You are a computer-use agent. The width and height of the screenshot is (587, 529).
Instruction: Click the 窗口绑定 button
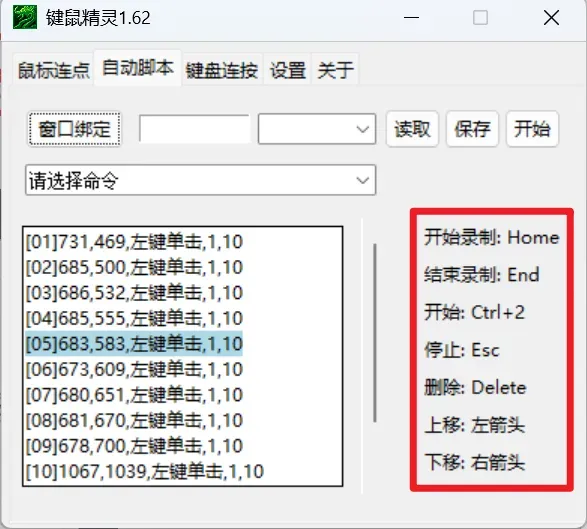tap(74, 129)
